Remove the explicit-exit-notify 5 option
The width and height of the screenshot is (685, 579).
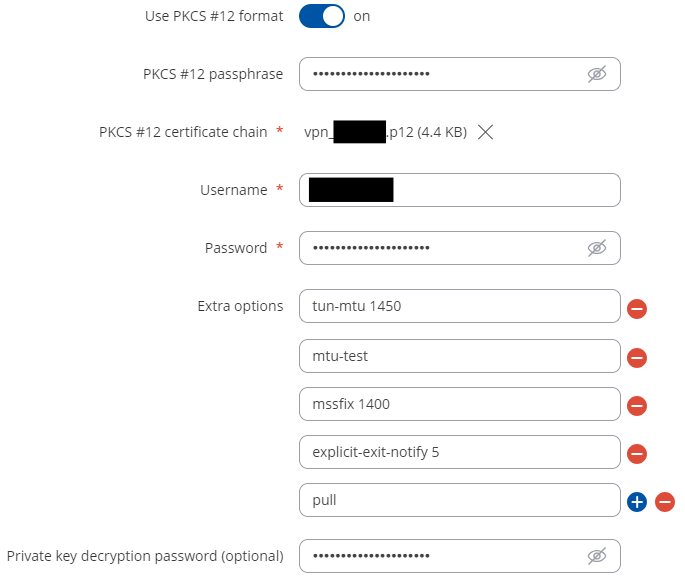click(x=637, y=454)
